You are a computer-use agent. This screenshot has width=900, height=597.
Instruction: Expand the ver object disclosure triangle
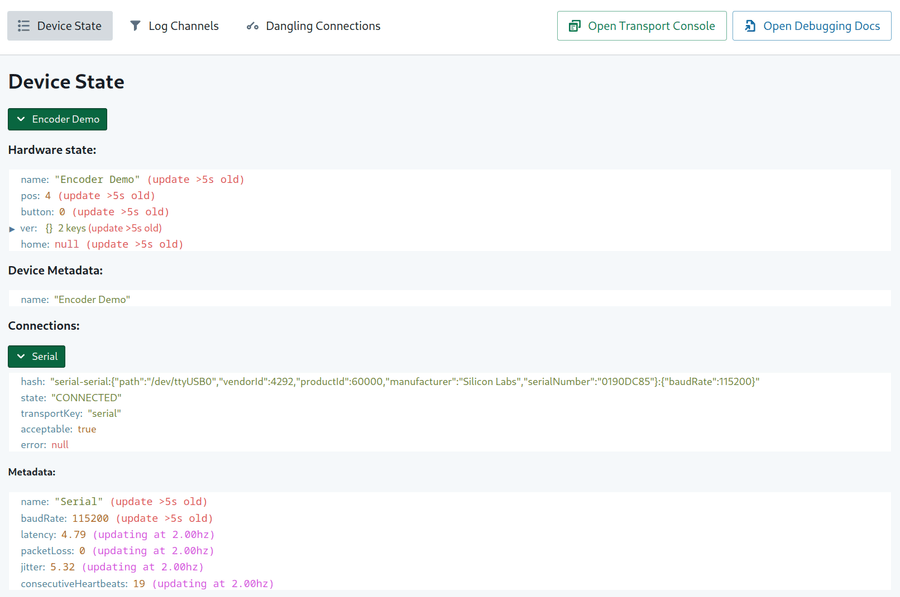tap(12, 229)
